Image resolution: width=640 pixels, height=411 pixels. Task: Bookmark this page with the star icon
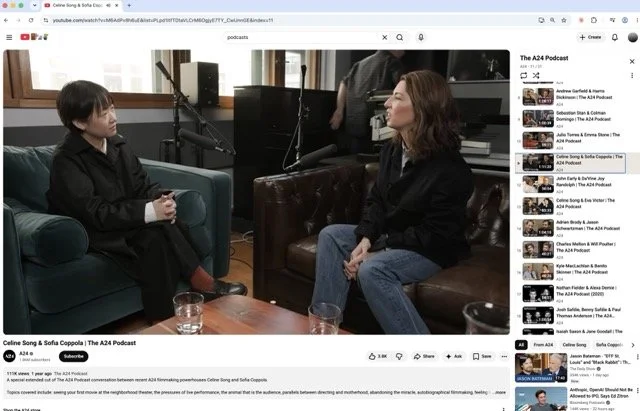(x=564, y=20)
